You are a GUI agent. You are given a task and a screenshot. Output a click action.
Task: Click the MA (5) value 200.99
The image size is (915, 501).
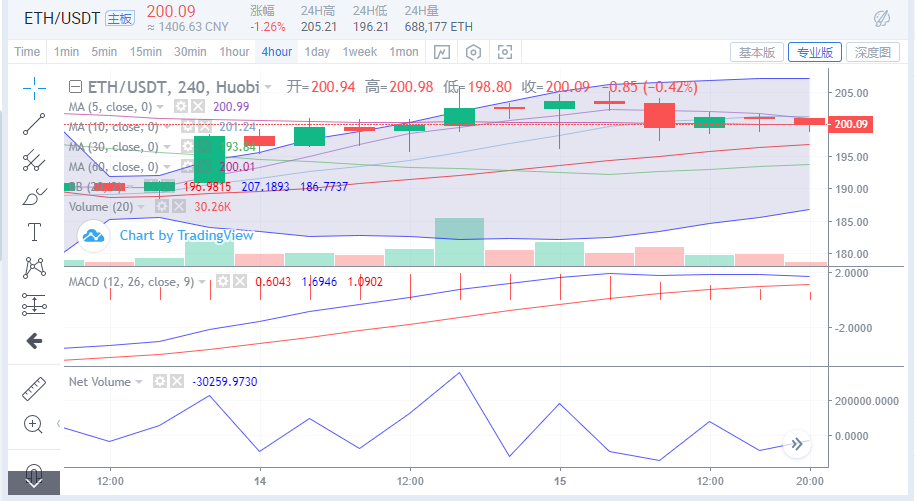click(x=231, y=107)
